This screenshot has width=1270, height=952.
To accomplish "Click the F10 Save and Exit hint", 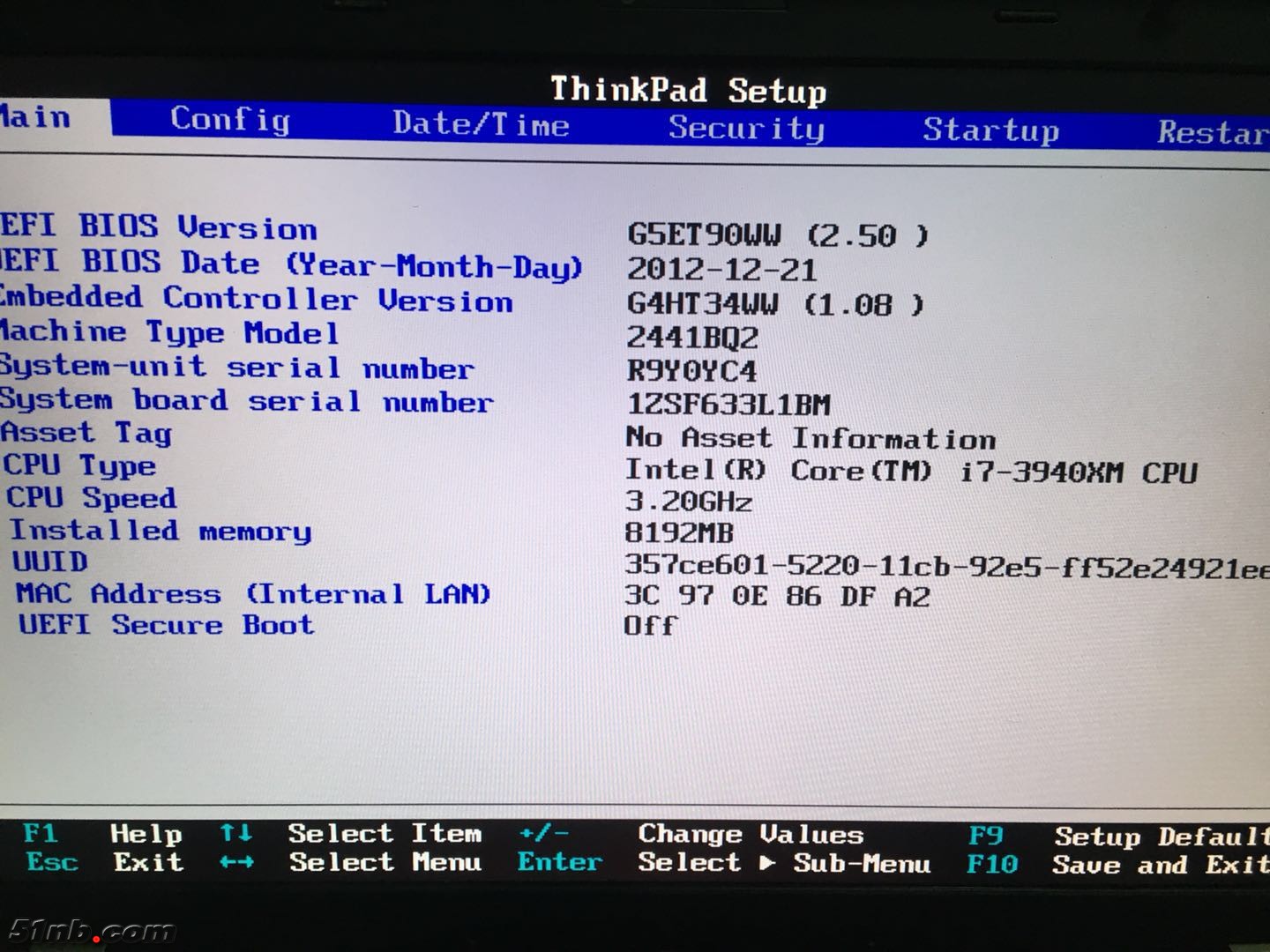I will pos(1116,865).
